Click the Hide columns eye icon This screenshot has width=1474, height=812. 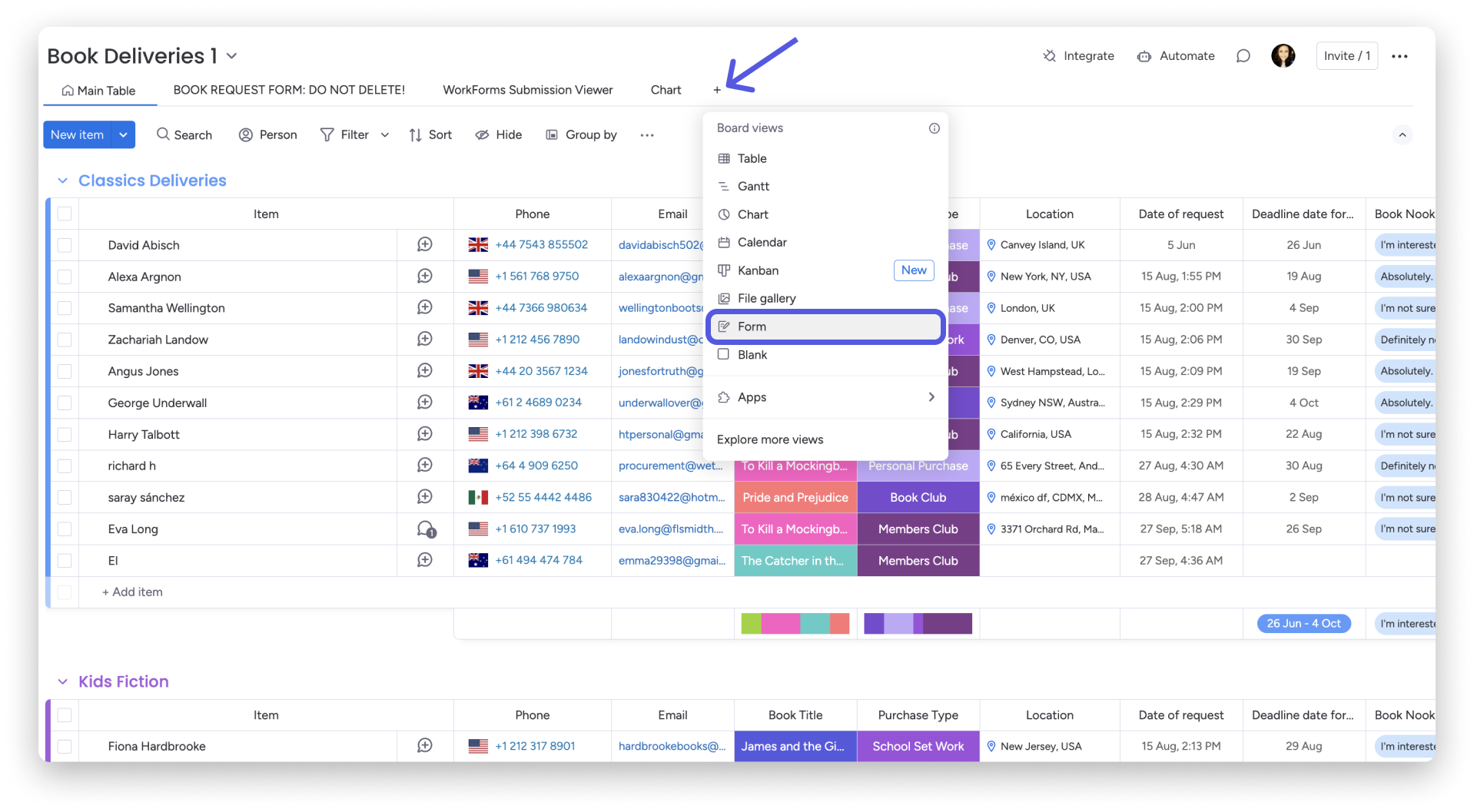click(482, 135)
